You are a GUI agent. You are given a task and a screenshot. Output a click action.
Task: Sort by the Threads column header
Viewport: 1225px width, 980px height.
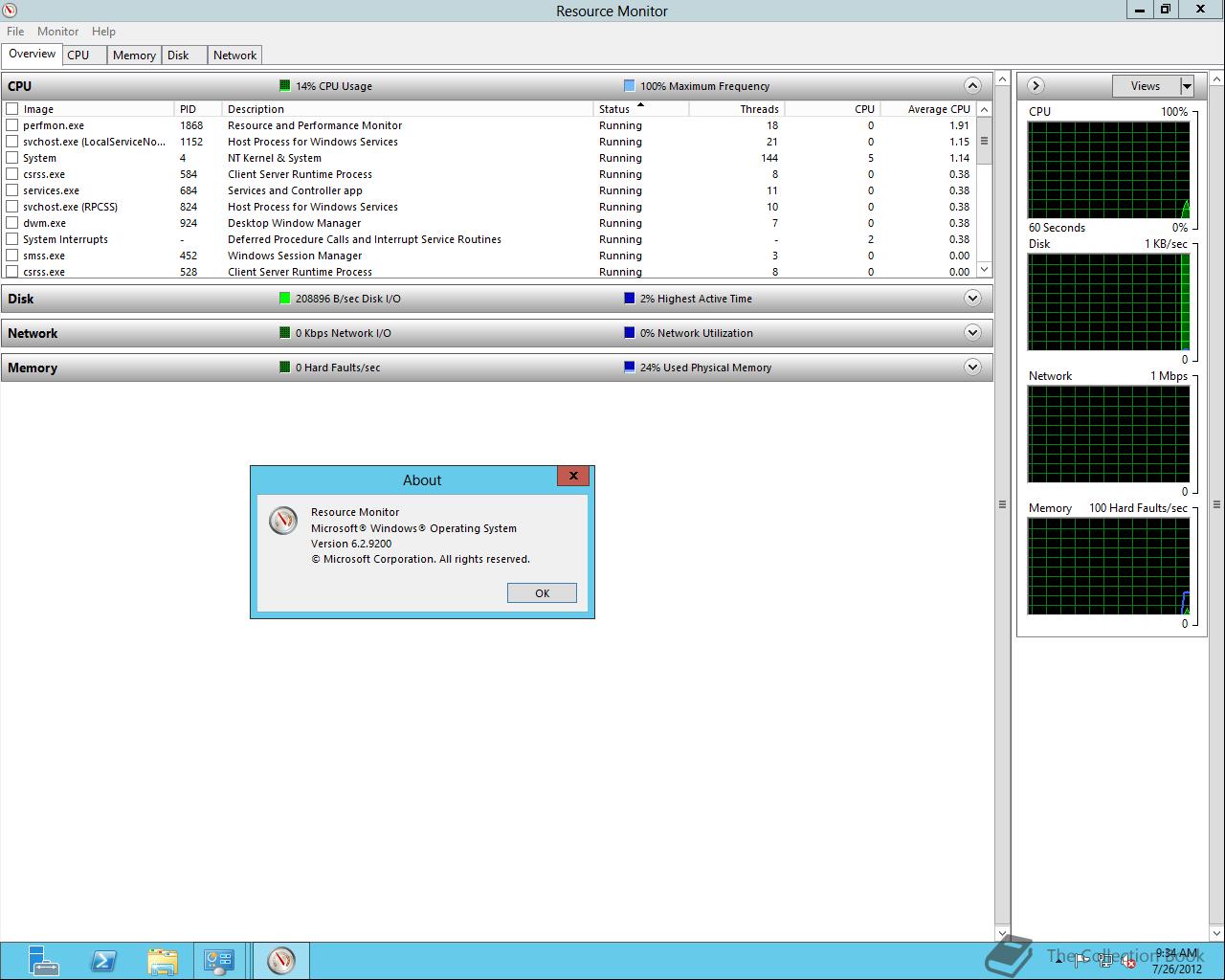[x=737, y=109]
